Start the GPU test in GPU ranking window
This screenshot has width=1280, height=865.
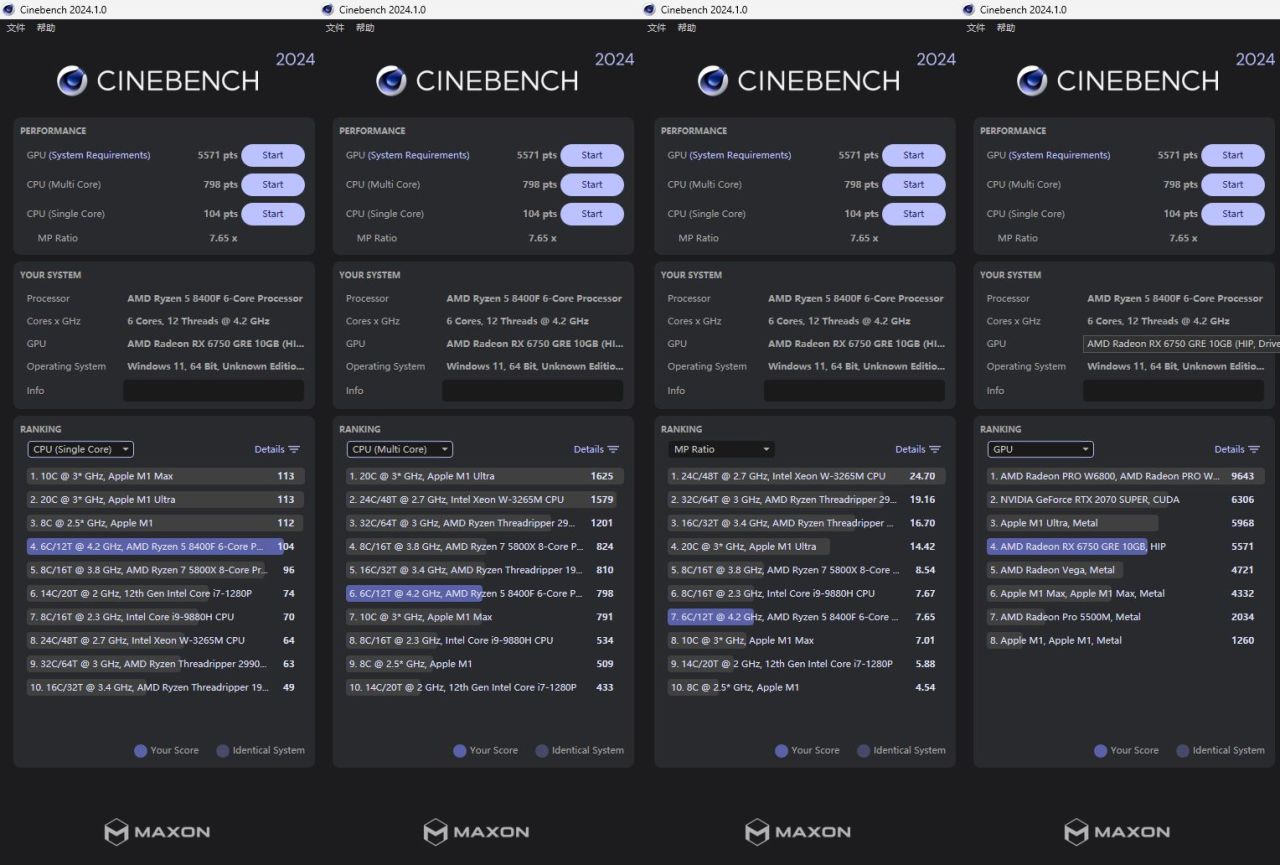pyautogui.click(x=1233, y=156)
